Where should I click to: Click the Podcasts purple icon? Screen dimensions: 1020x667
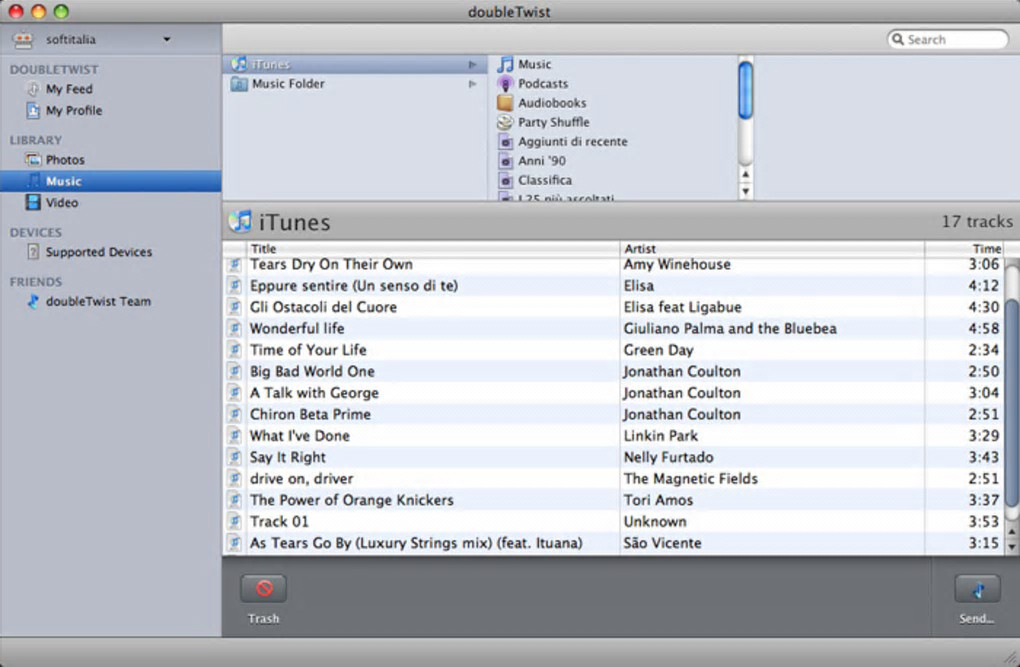coord(505,83)
